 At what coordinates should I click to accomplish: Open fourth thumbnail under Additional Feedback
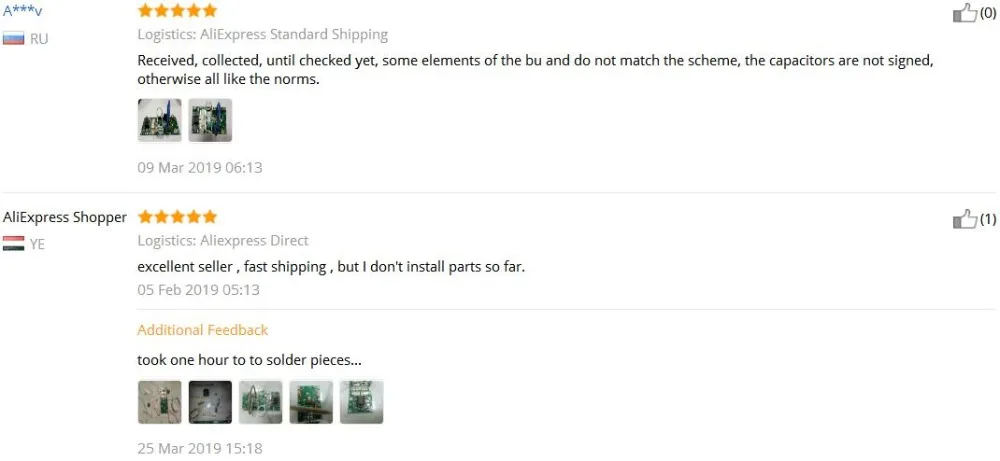coord(311,402)
